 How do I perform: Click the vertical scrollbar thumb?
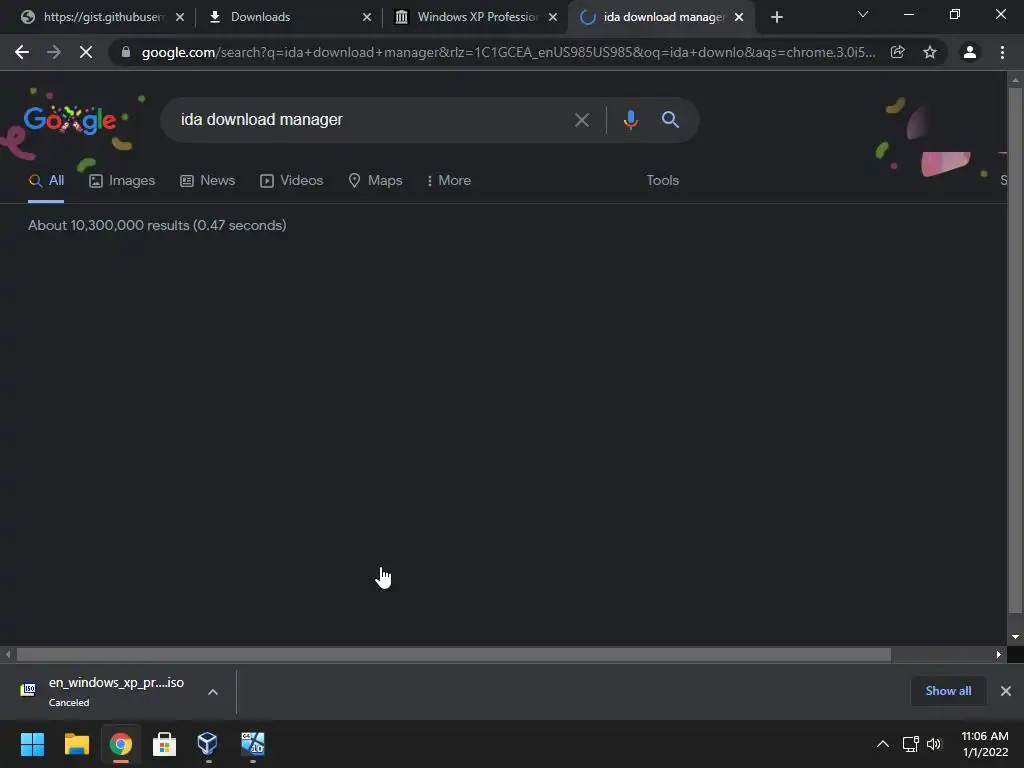[1015, 349]
